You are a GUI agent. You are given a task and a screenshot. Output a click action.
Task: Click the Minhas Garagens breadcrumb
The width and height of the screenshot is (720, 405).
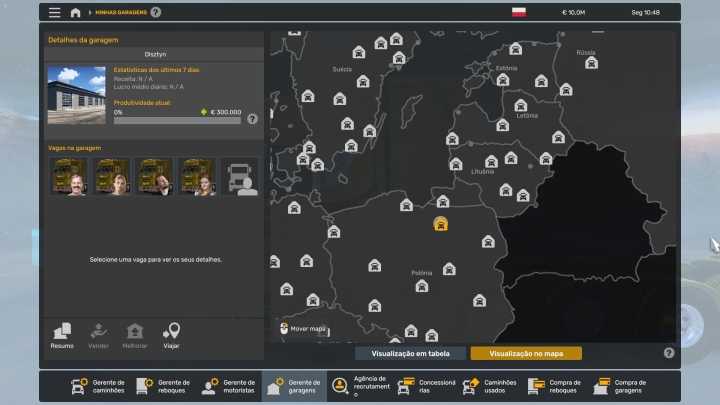pyautogui.click(x=121, y=12)
